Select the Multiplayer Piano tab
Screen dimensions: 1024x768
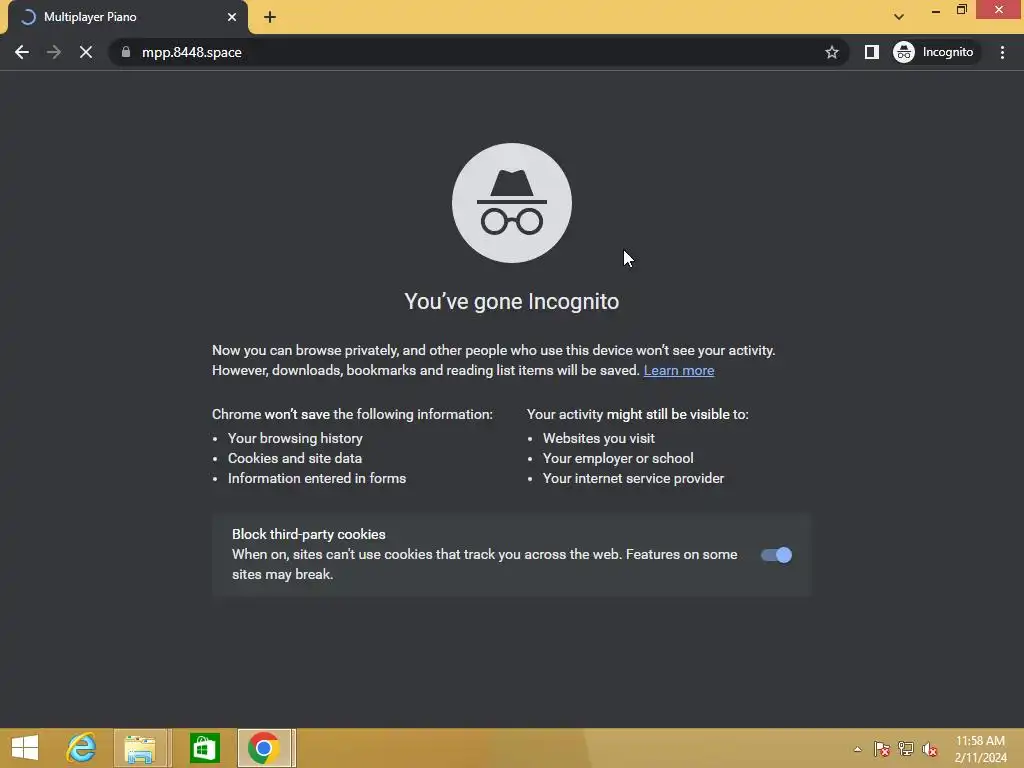coord(127,17)
